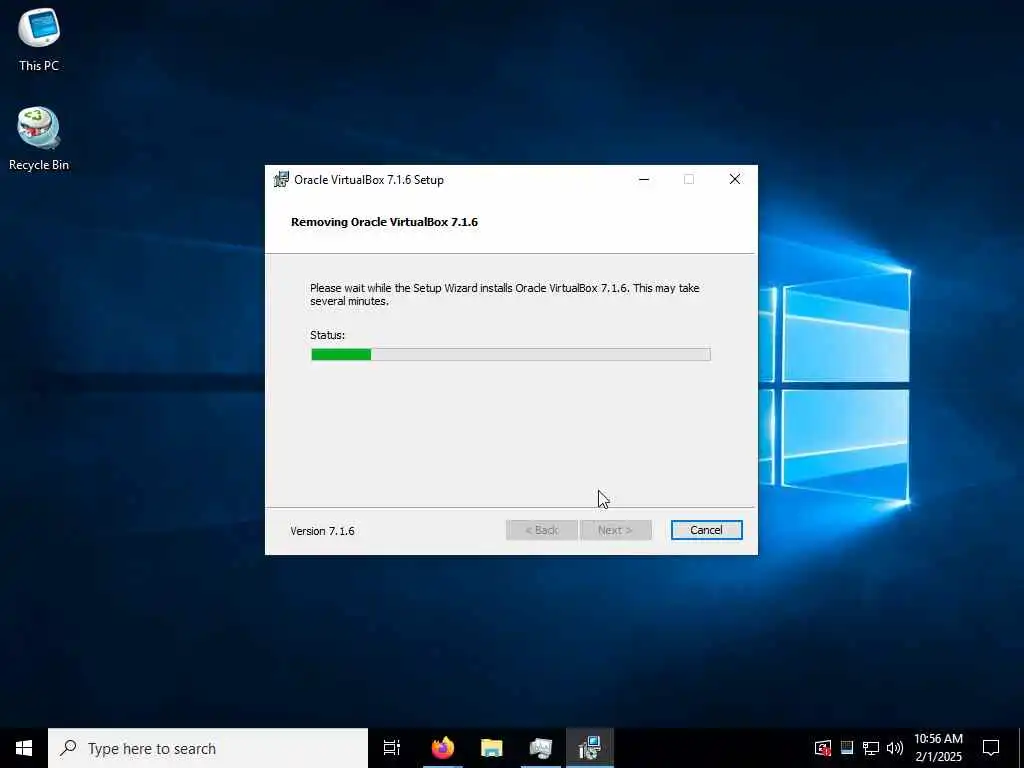Click the green status progress bar
This screenshot has height=768, width=1024.
(x=511, y=354)
